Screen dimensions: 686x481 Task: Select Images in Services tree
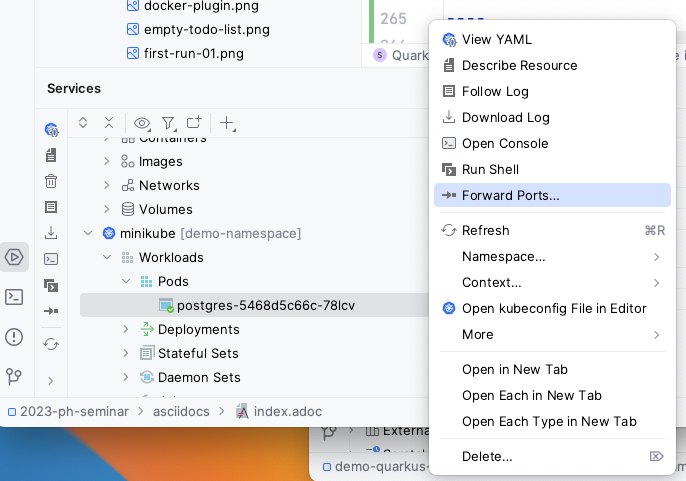152,162
